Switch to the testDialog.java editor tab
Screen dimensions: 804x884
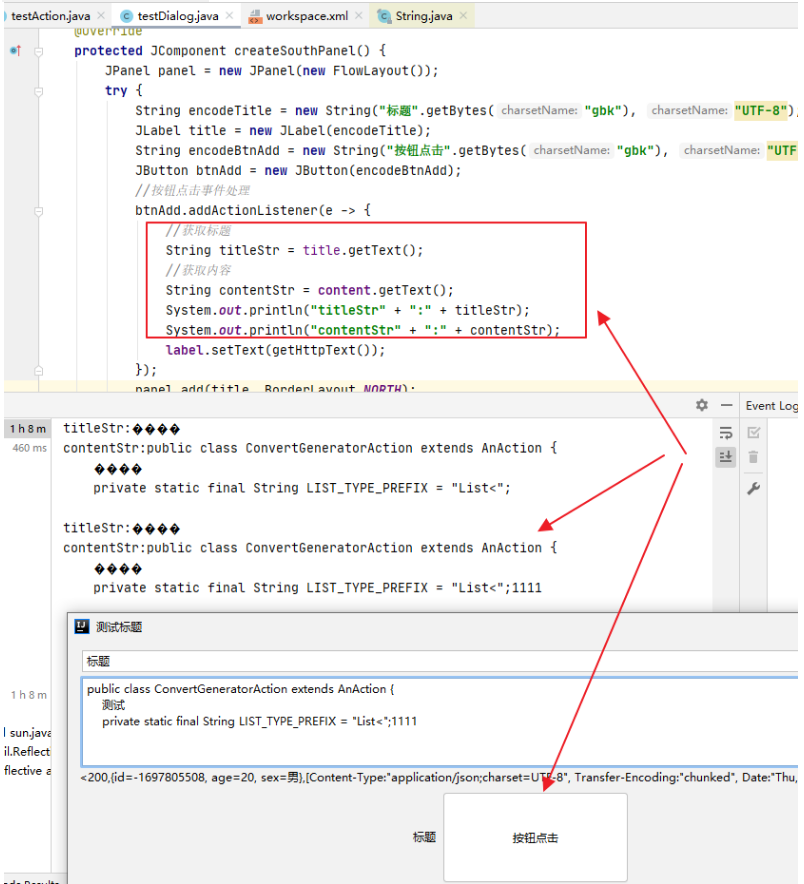(x=178, y=16)
